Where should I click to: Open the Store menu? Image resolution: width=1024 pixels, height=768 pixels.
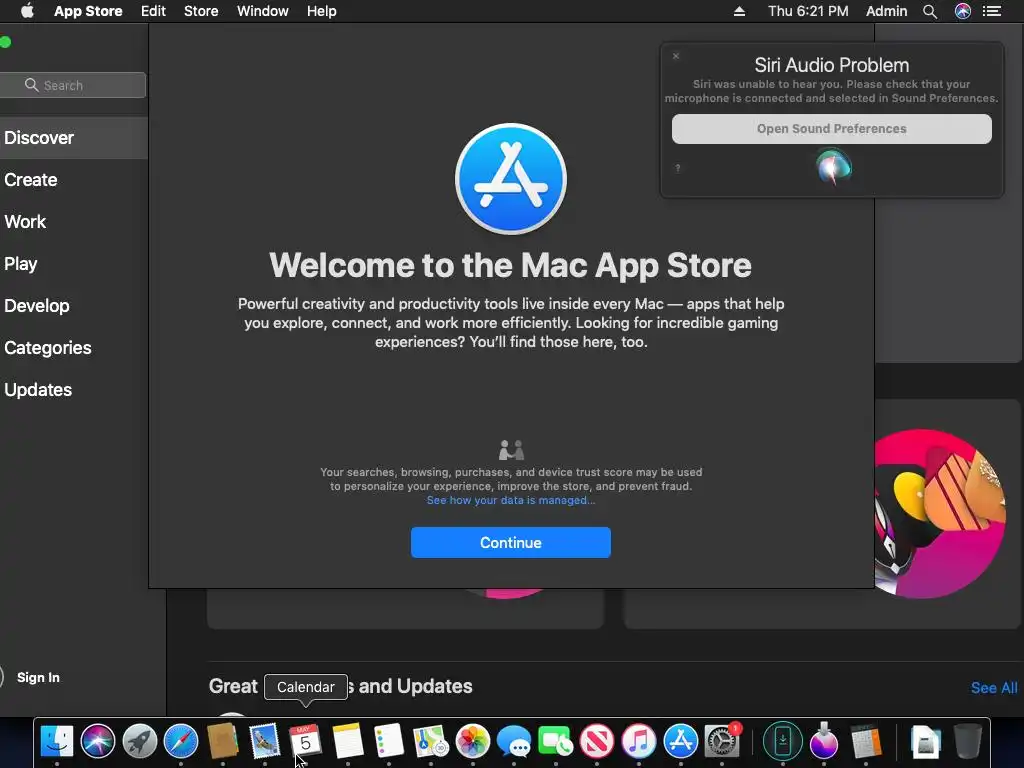201,11
